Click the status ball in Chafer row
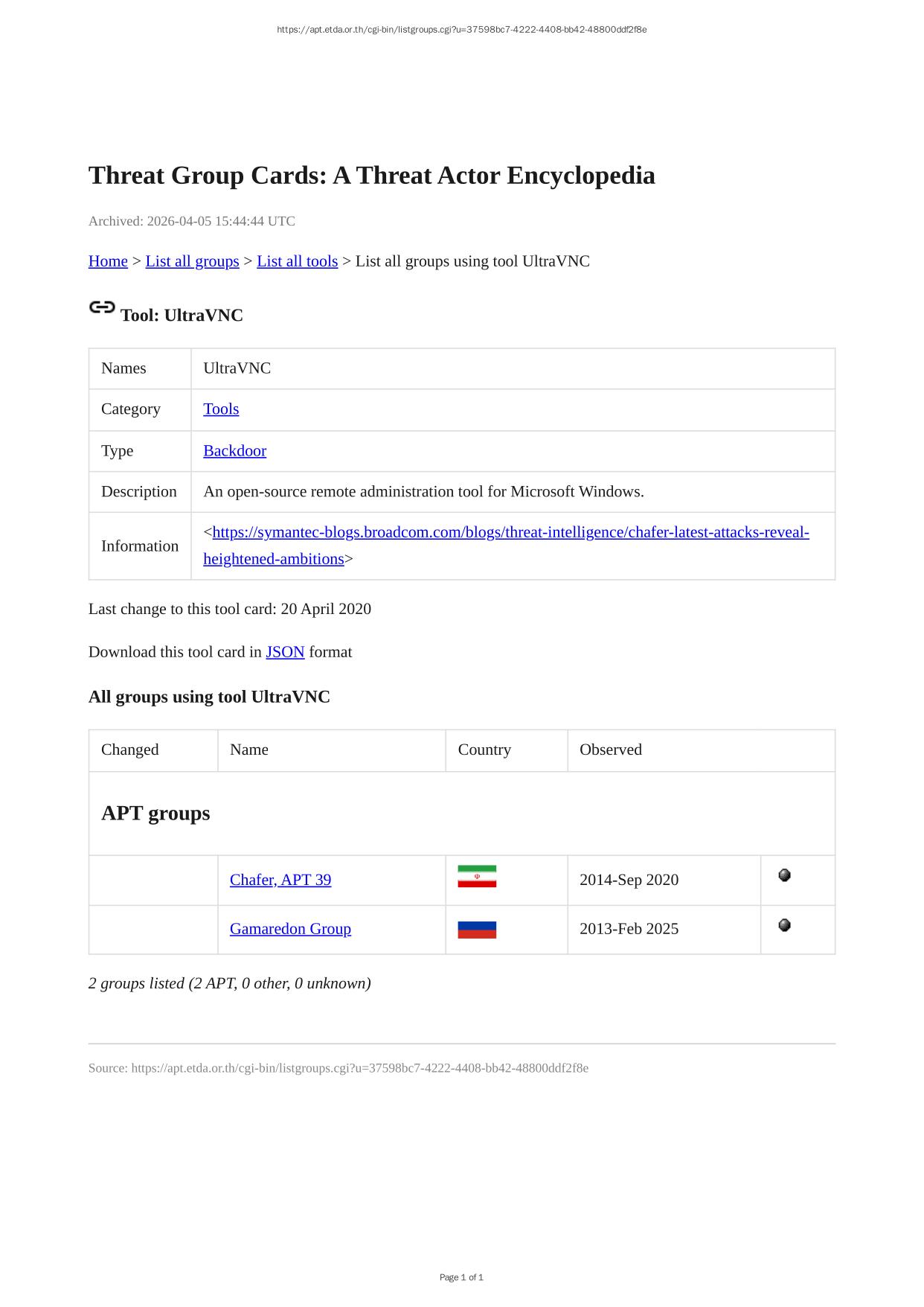The width and height of the screenshot is (924, 1307). tap(784, 875)
